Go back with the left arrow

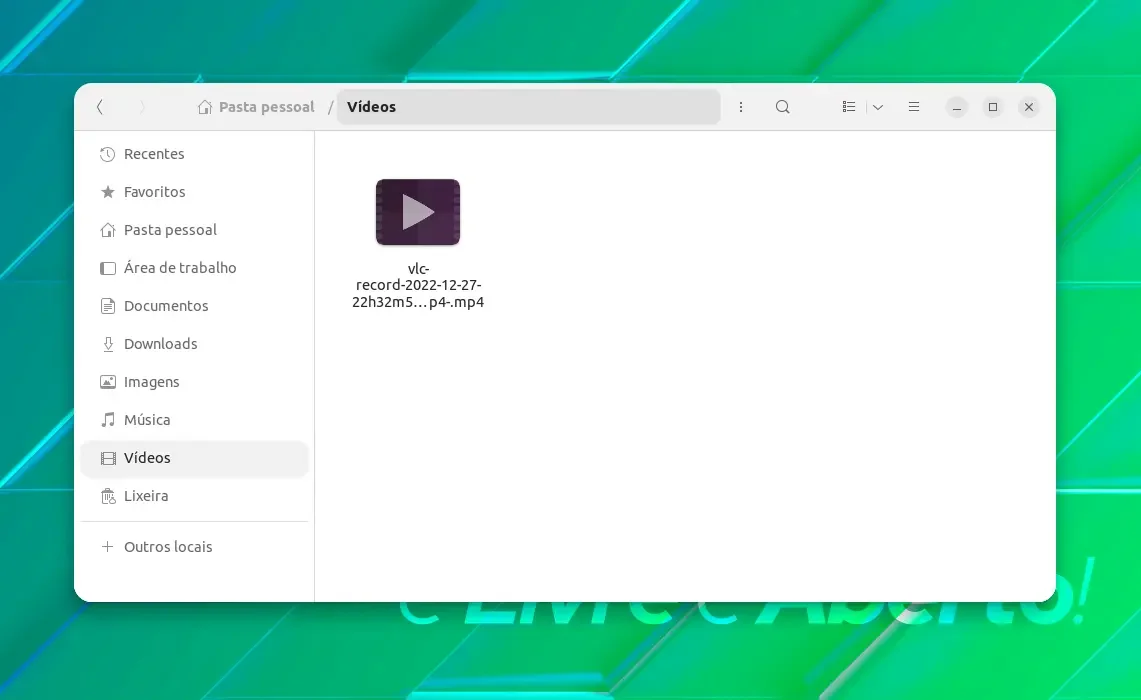[100, 107]
